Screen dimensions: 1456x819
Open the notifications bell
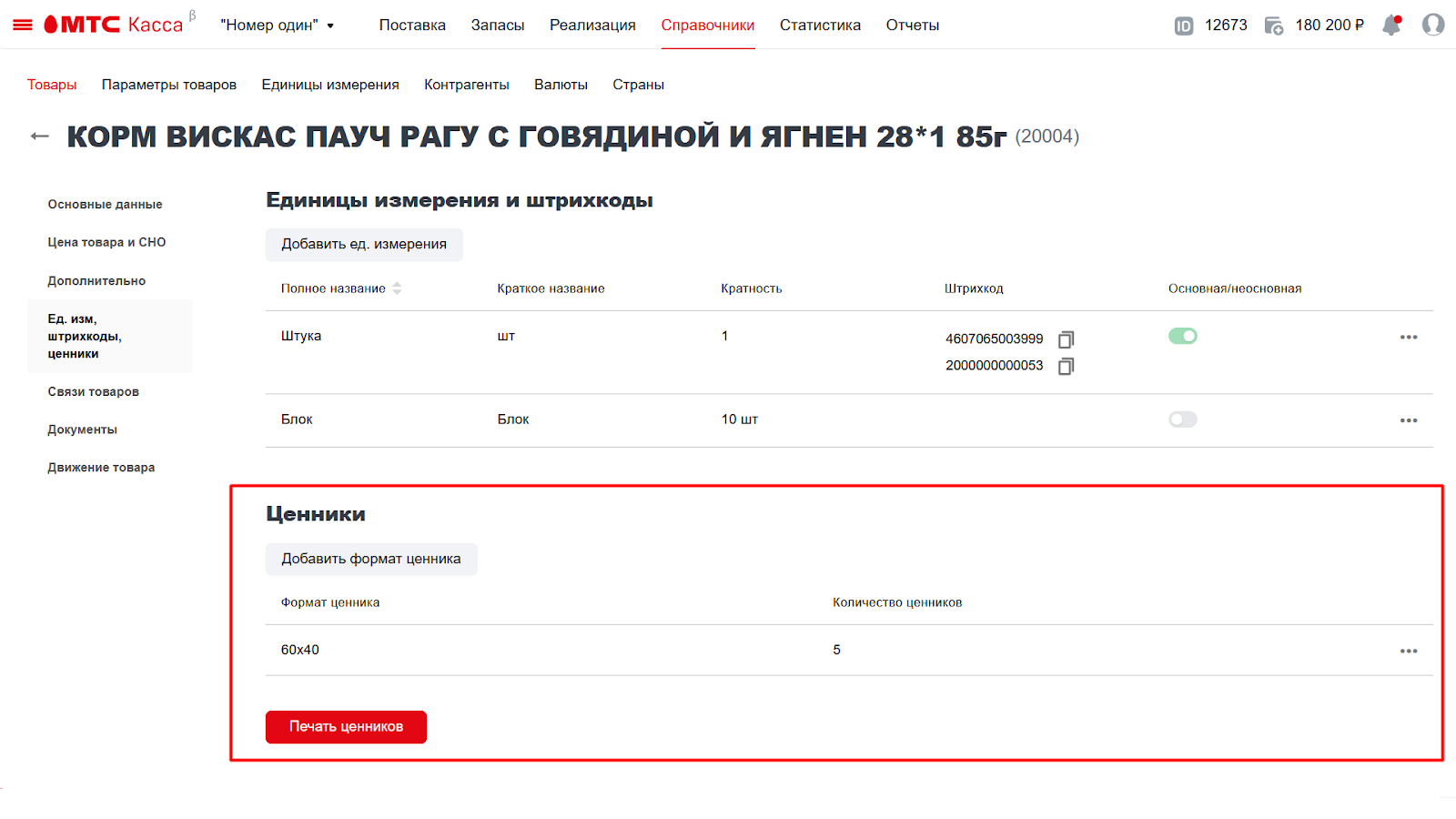click(1391, 25)
